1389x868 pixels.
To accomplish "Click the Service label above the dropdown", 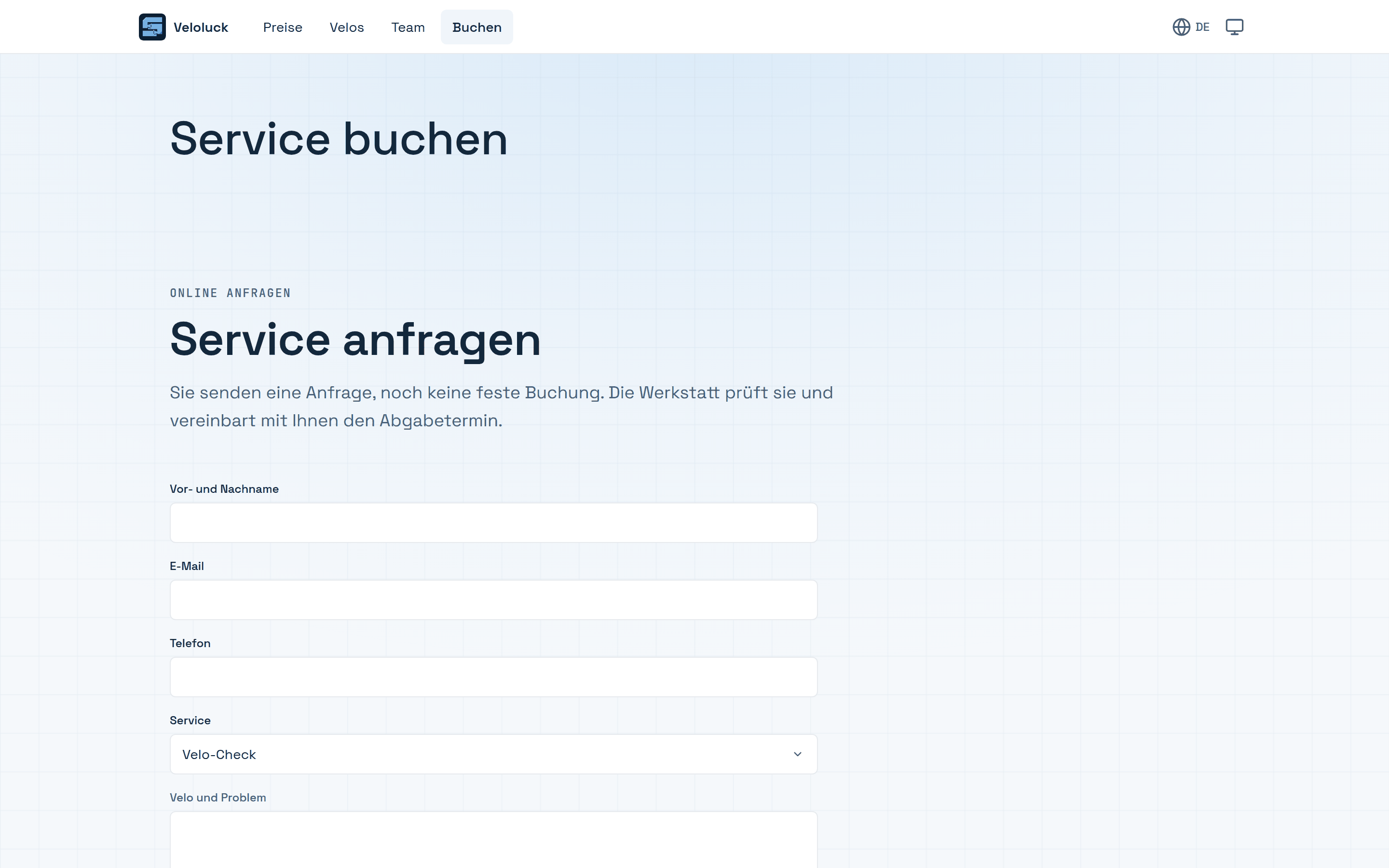I will click(190, 720).
